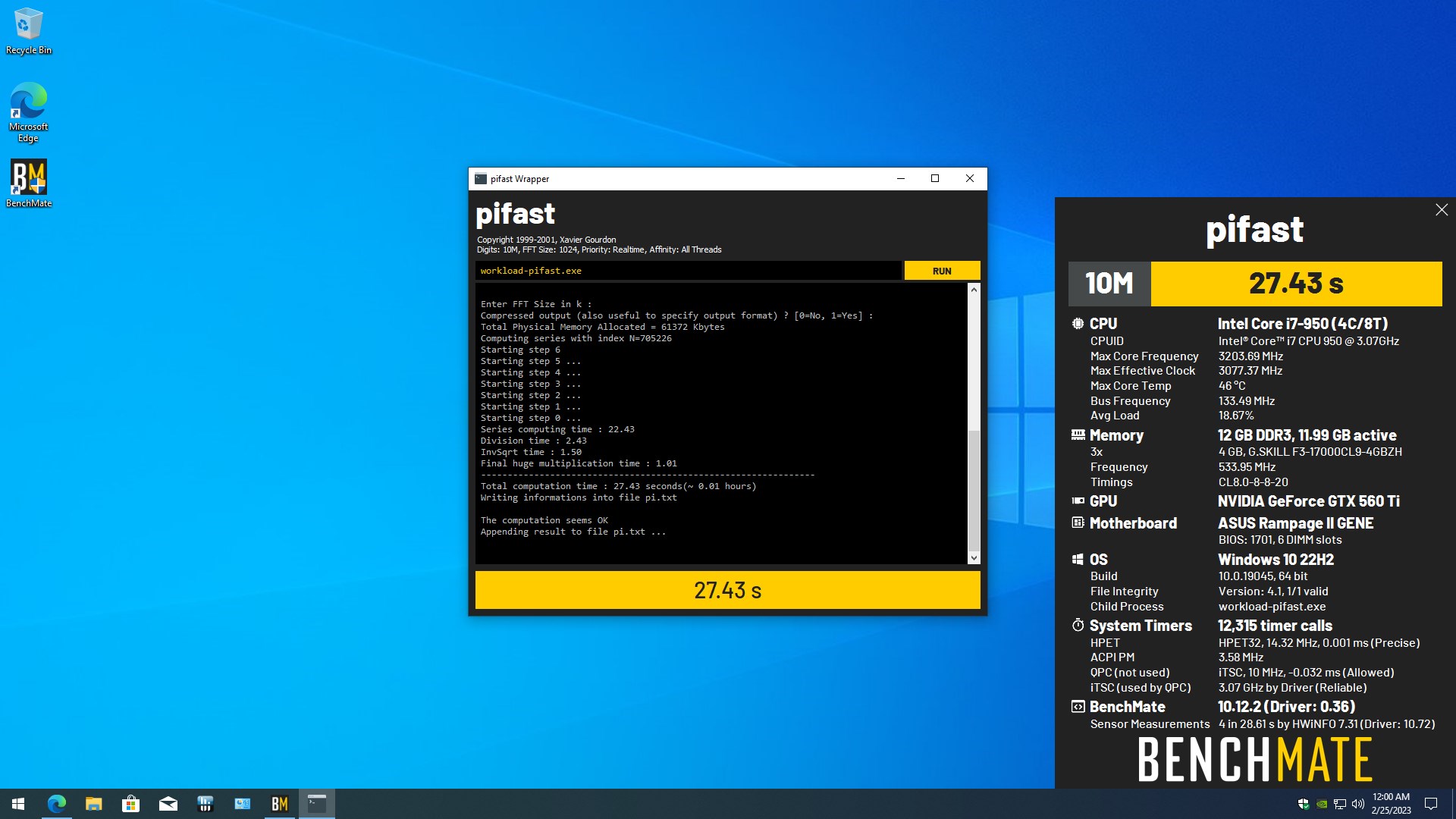The image size is (1456, 819).
Task: Click the 'CL8.0-8-8-20' memory timings value
Action: coord(1253,482)
